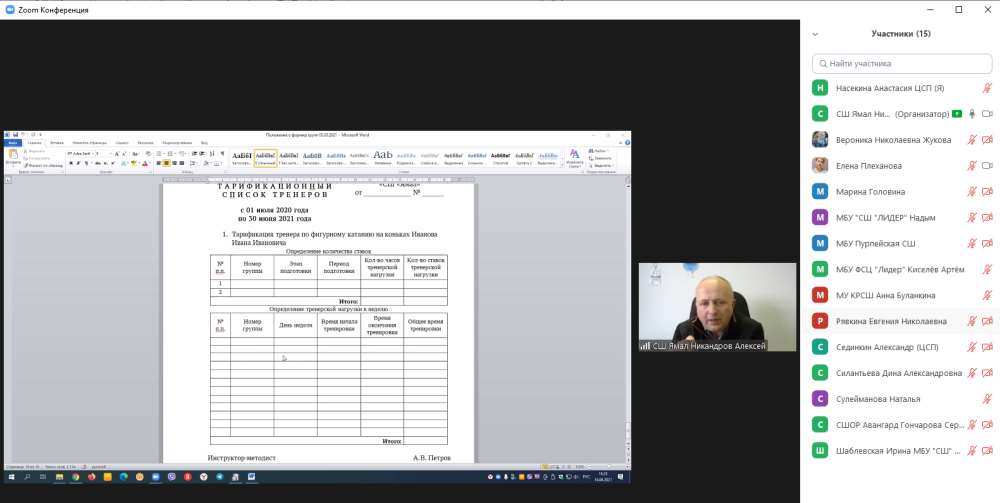The height and width of the screenshot is (503, 1000).
Task: Click Zoom icon in shared taskbar
Action: click(x=156, y=477)
